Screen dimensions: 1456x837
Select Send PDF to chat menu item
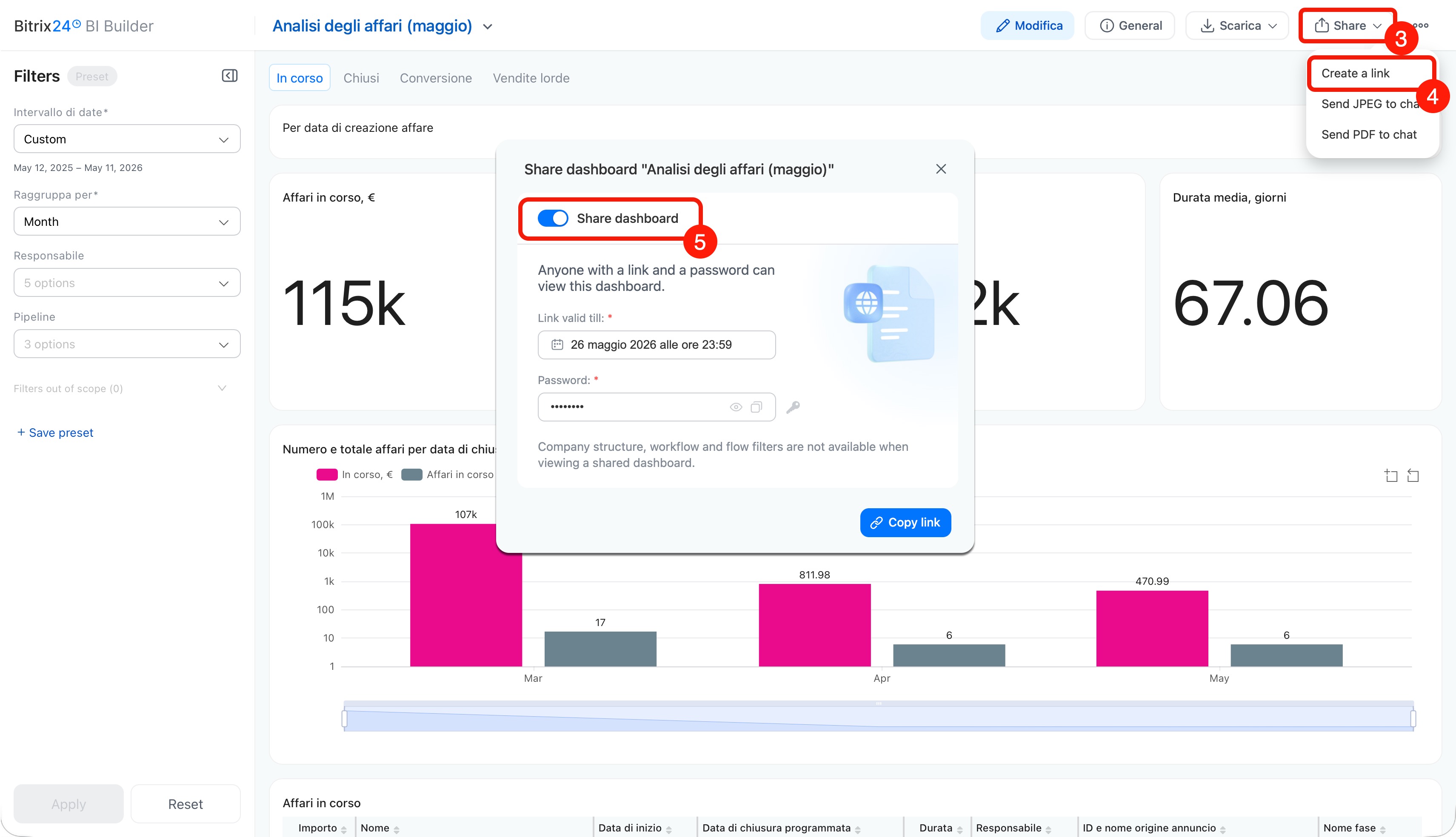click(1369, 134)
